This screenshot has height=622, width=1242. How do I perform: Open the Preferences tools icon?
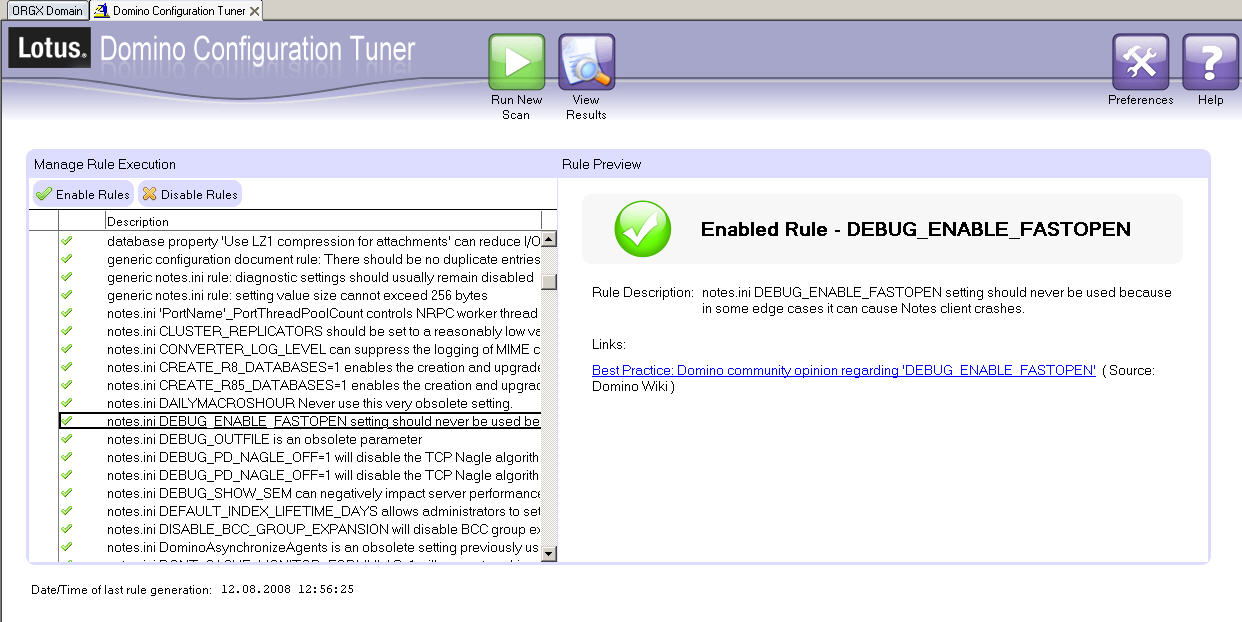[x=1140, y=62]
